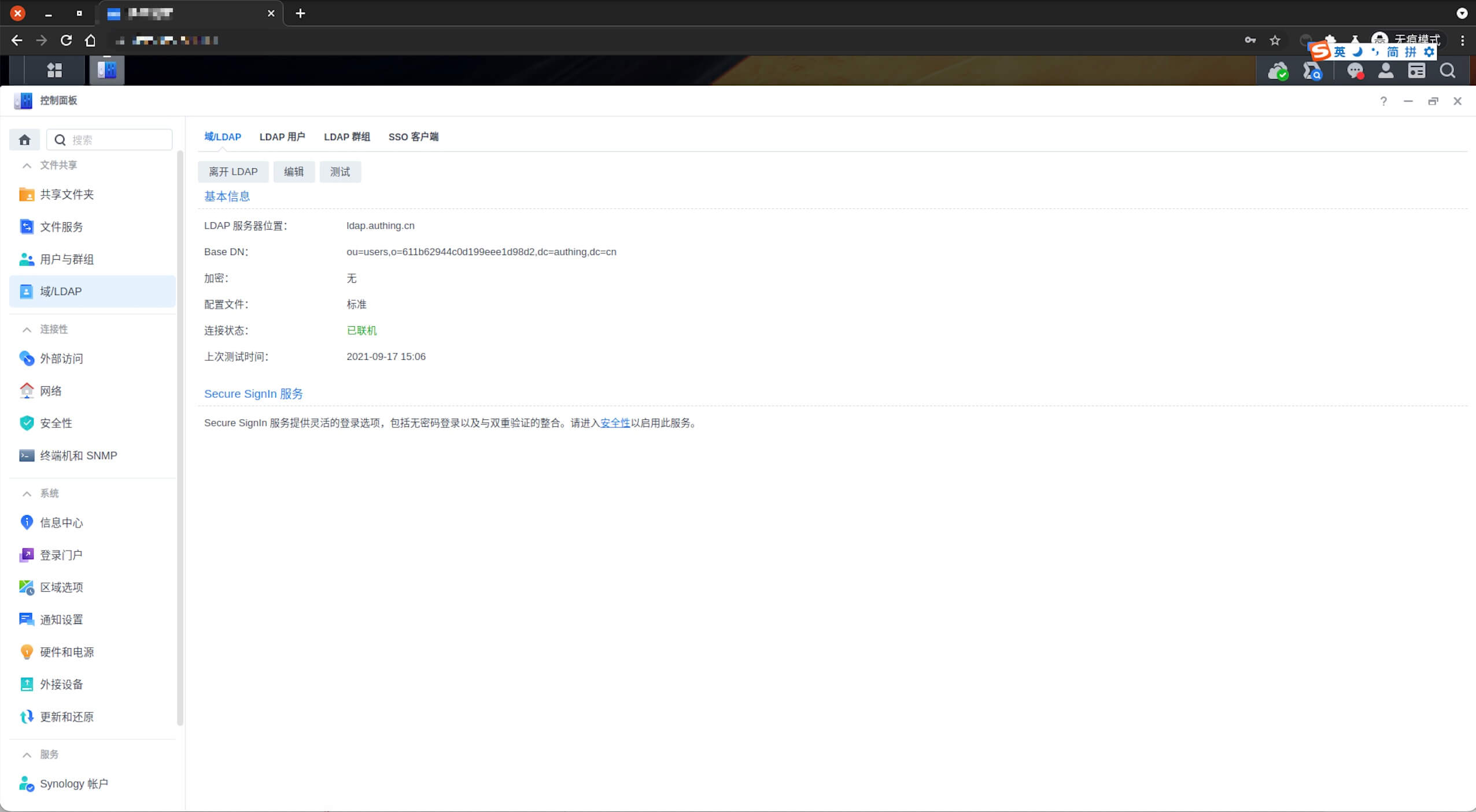The image size is (1476, 812).
Task: Follow the 安全性 link in Secure SignIn text
Action: pyautogui.click(x=615, y=423)
